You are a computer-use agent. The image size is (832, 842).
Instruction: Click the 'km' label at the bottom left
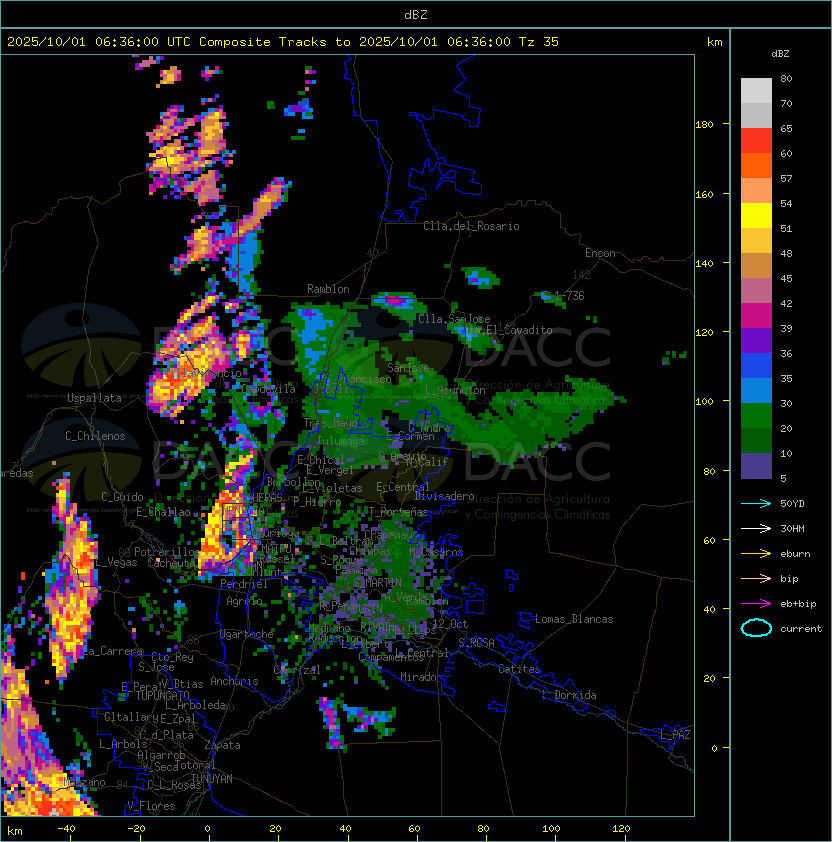click(15, 831)
